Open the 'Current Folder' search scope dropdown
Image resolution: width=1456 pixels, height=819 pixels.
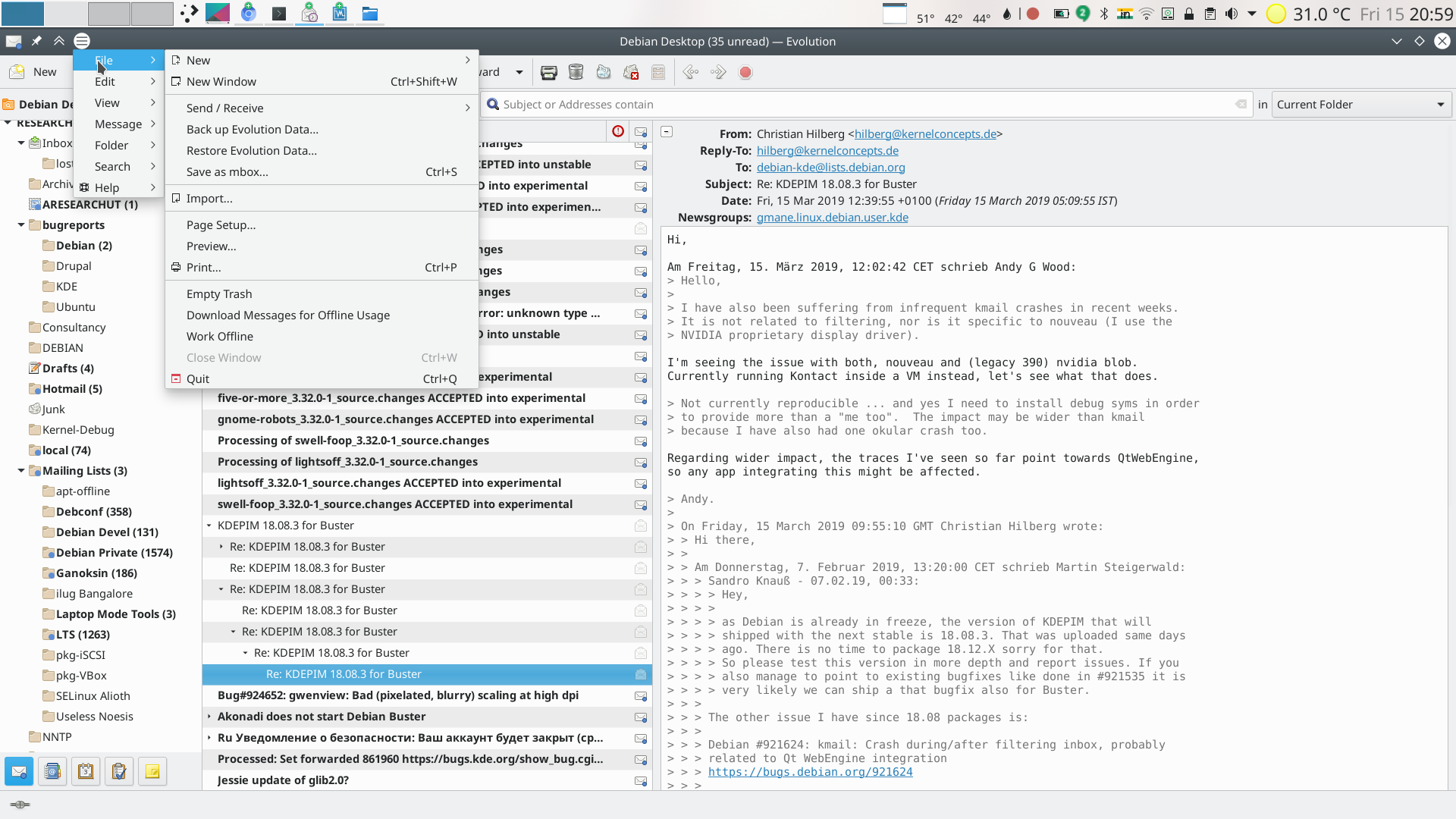pos(1362,105)
